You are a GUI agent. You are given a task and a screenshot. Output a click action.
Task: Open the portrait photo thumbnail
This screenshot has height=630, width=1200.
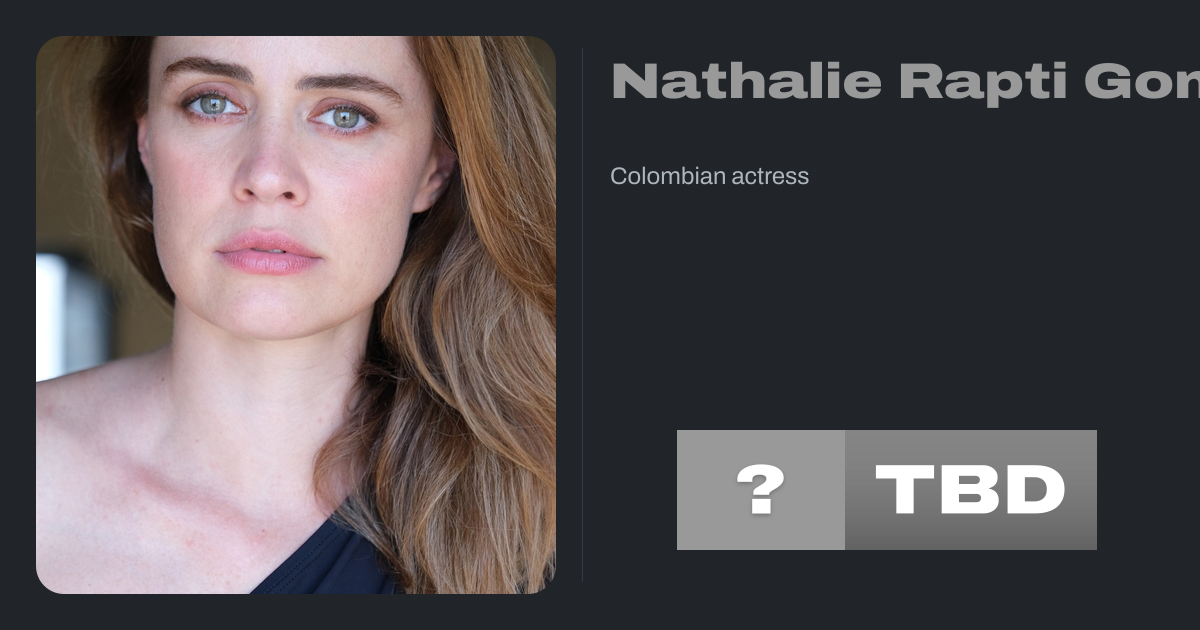click(296, 315)
